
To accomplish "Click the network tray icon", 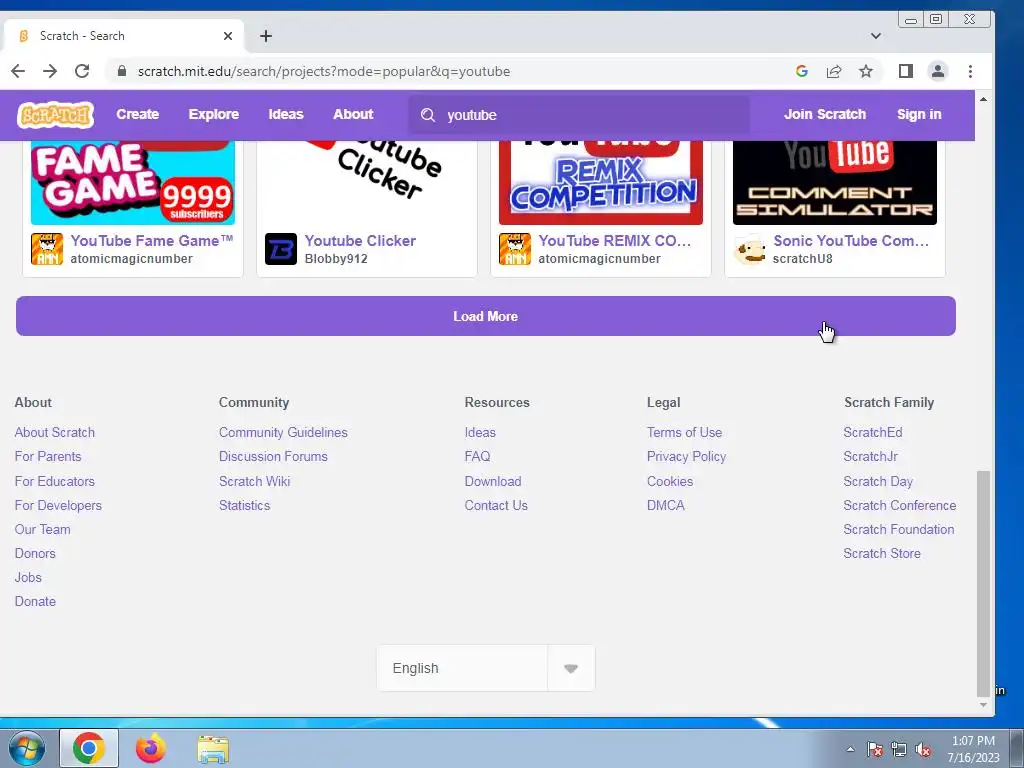I will pos(899,750).
